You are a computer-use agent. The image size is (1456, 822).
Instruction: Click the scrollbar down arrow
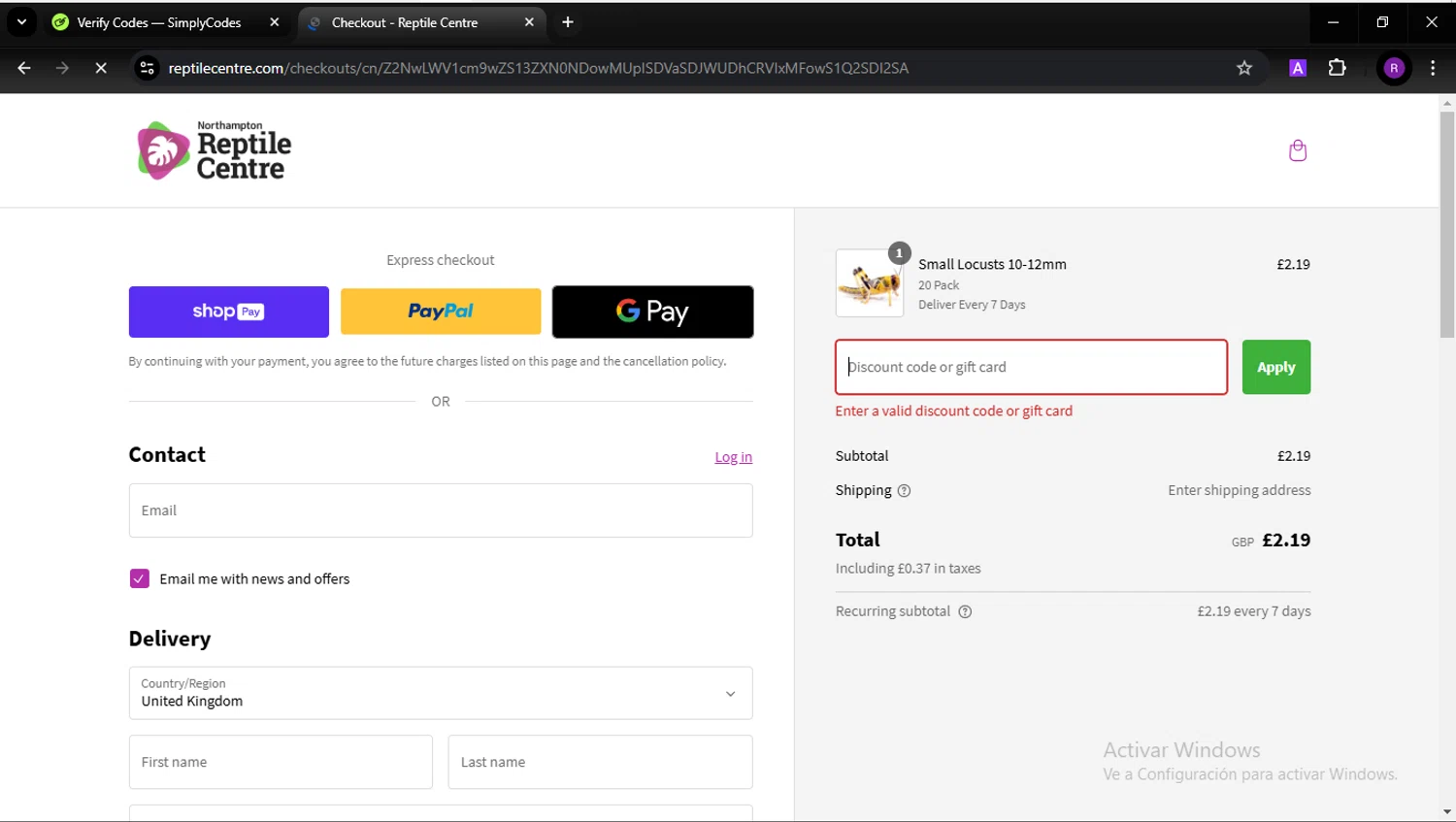1447,812
